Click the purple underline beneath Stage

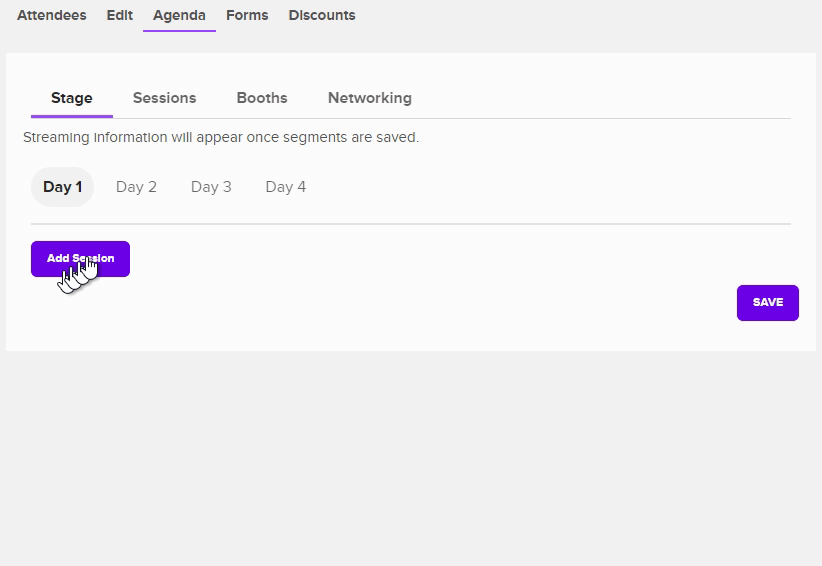(72, 117)
